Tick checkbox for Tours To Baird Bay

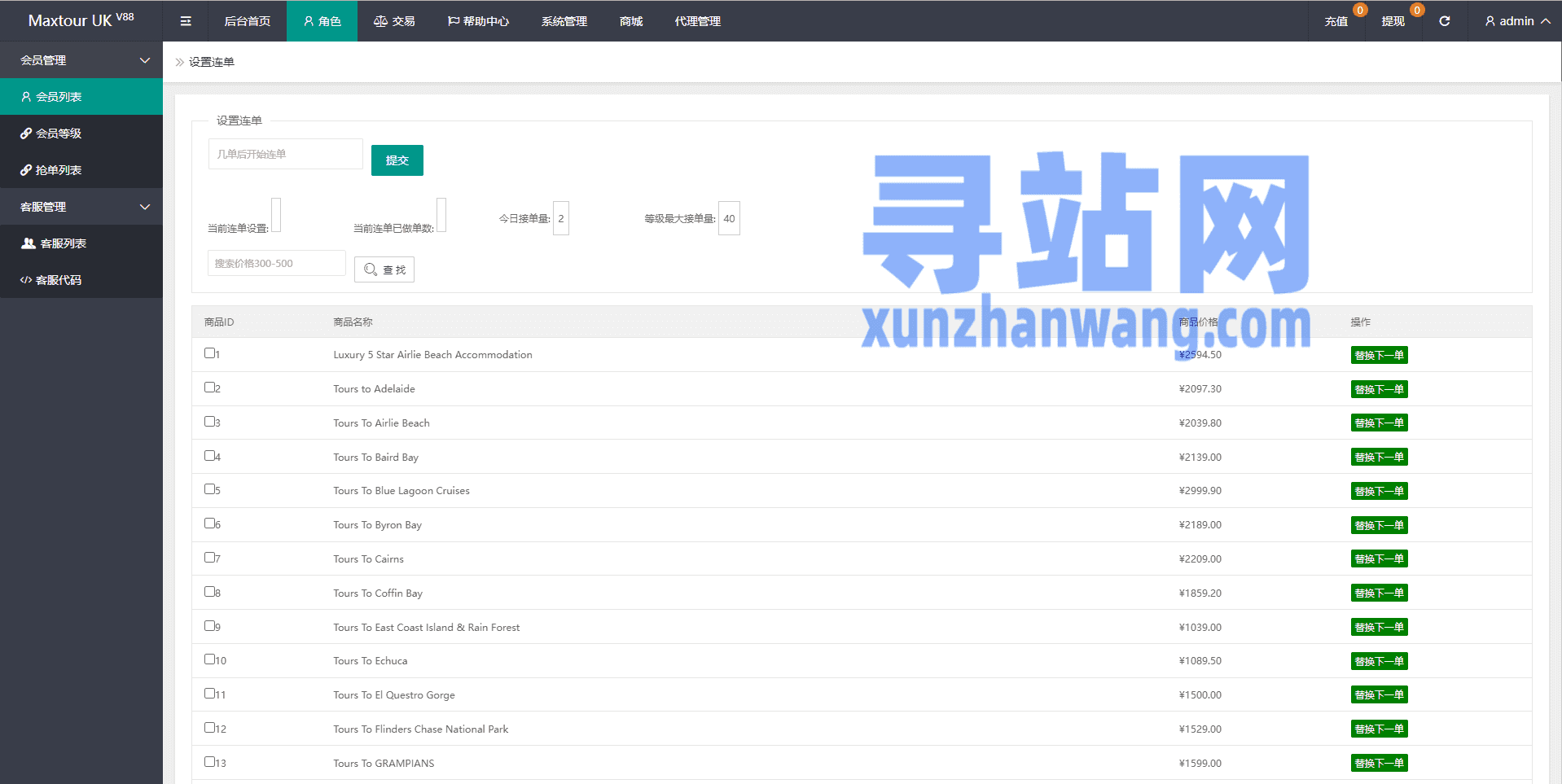point(209,456)
